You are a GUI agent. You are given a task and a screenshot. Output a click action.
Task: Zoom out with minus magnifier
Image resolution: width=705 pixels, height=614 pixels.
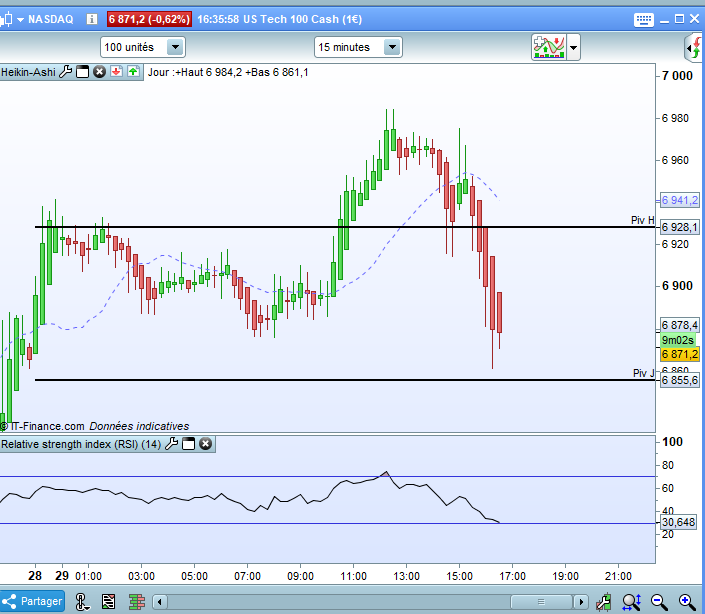coord(659,601)
